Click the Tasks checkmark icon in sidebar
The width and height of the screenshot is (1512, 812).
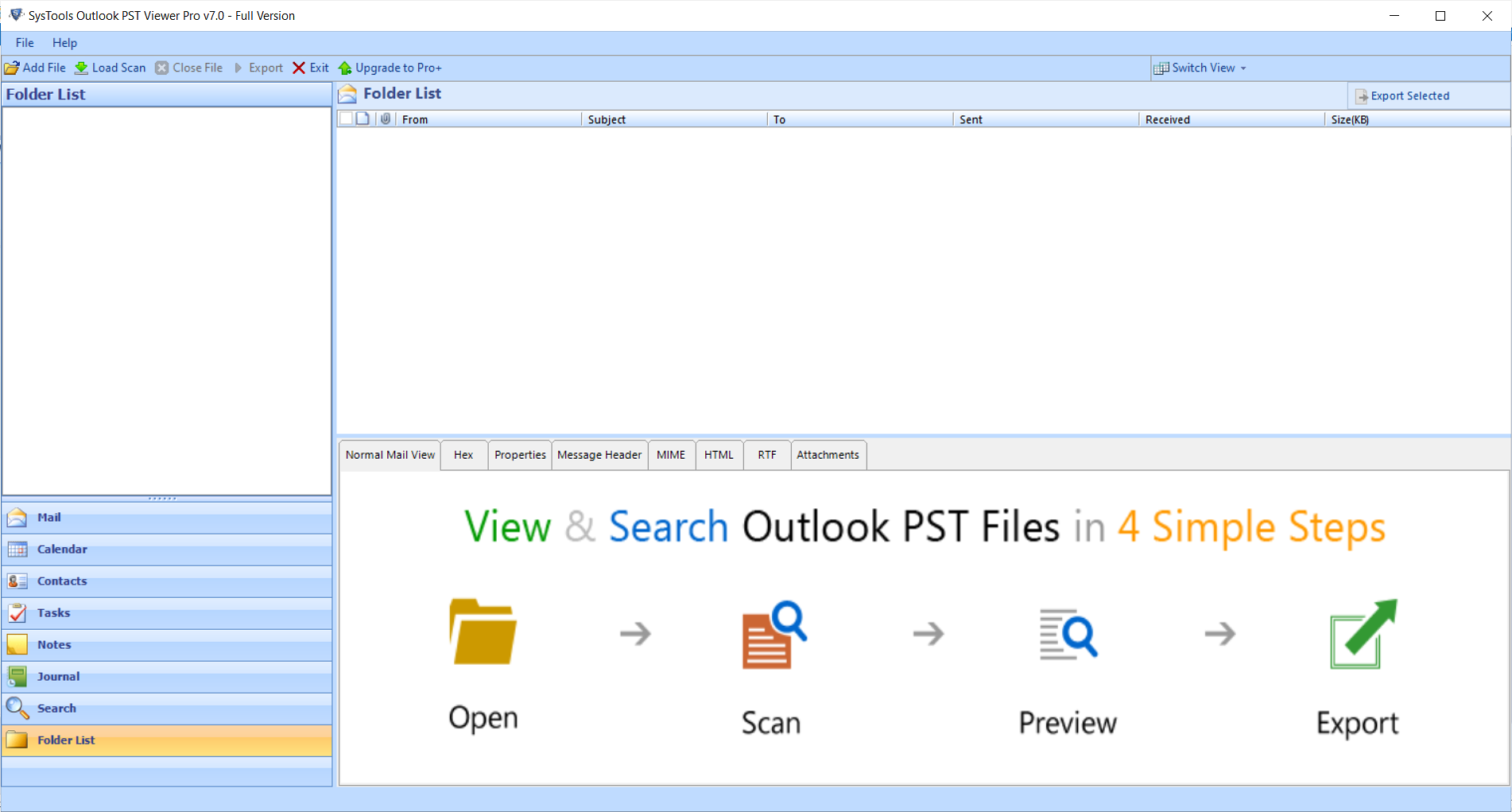pos(17,613)
